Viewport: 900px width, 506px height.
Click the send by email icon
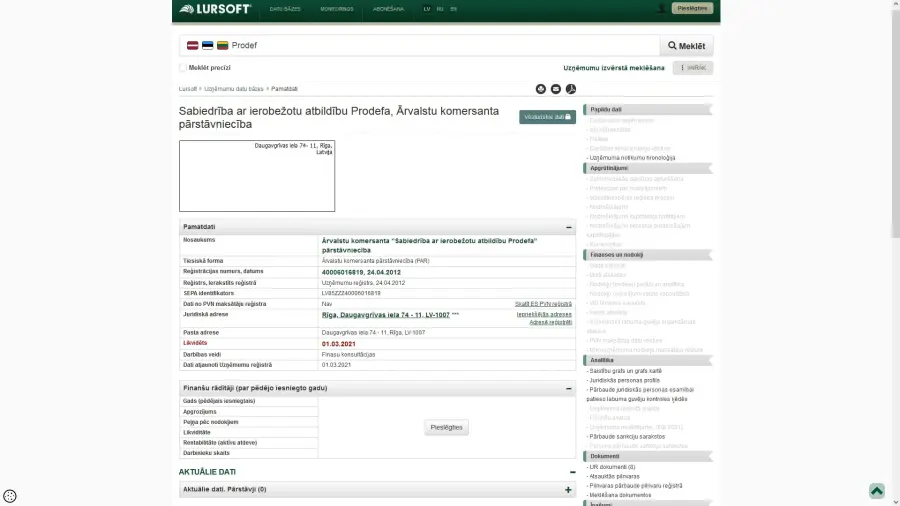pyautogui.click(x=556, y=89)
